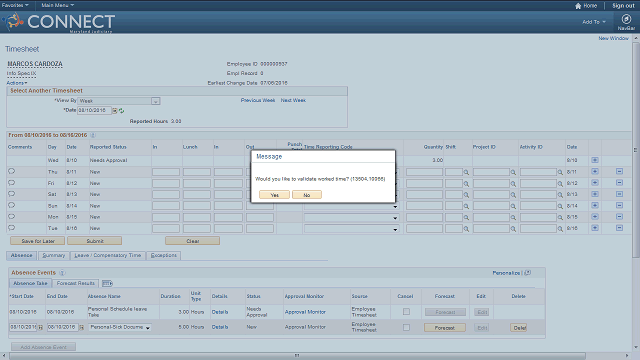
Task: Go to Previous Week link
Action: pos(258,100)
